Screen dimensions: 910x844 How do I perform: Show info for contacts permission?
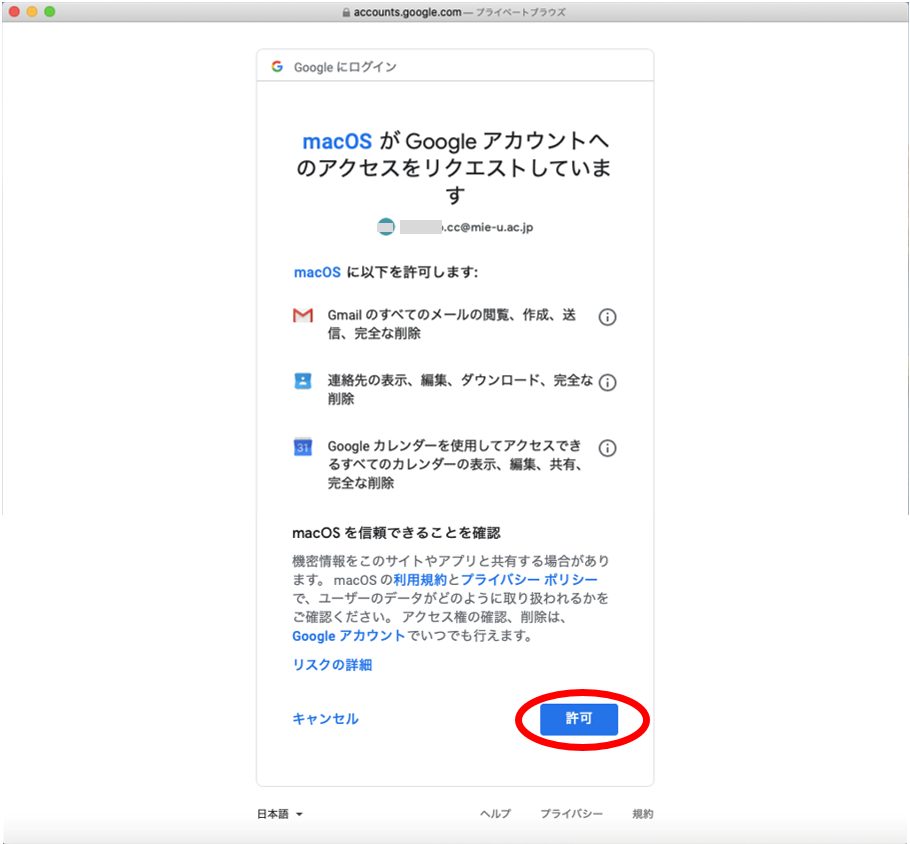point(607,383)
